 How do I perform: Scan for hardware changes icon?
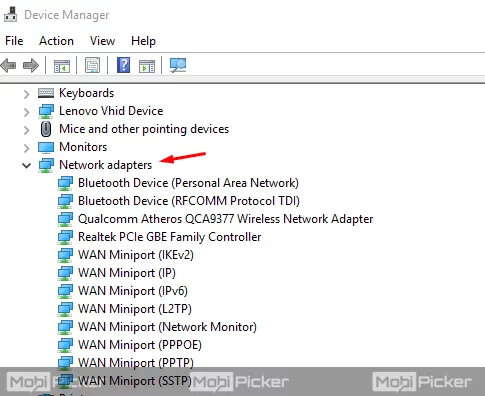pos(178,65)
